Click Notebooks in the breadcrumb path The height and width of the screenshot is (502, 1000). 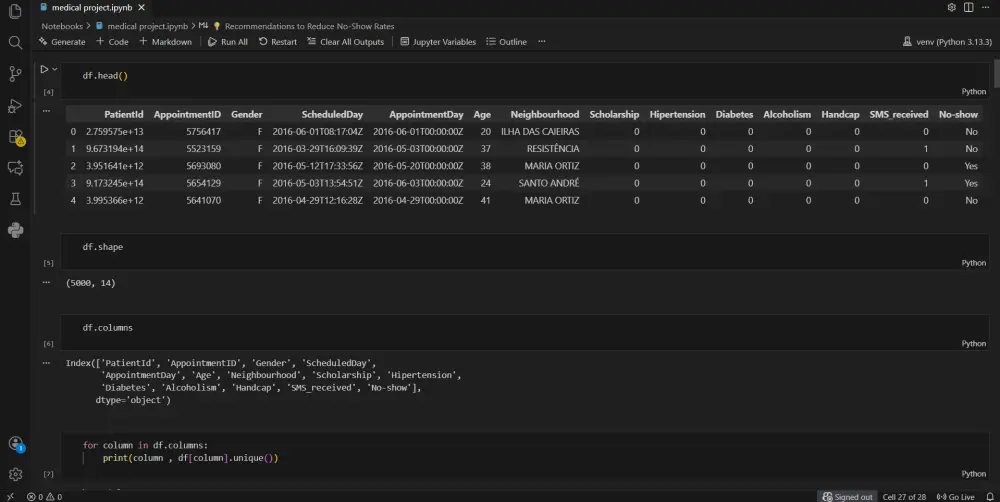click(62, 25)
